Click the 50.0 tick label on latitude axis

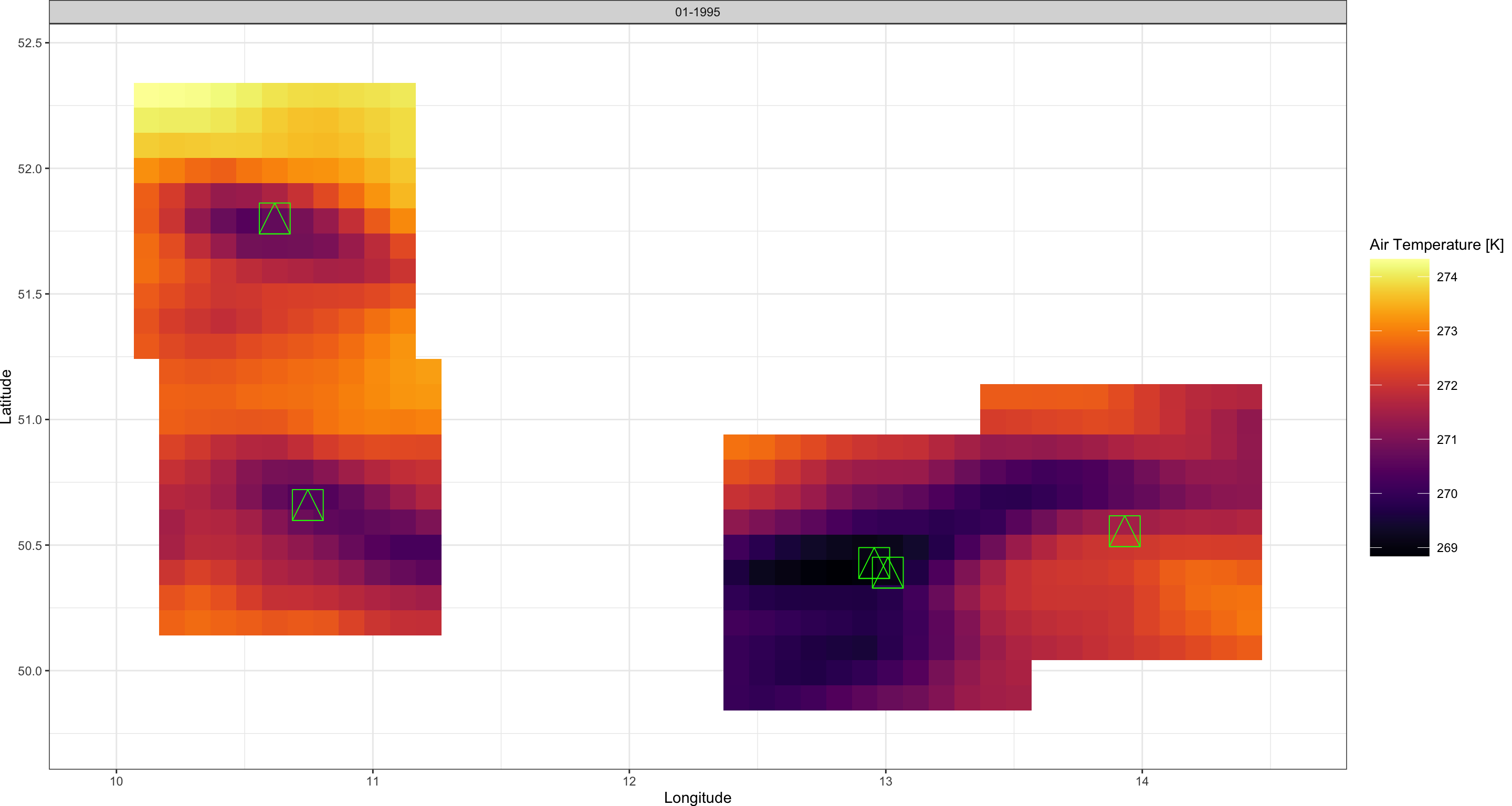tap(29, 671)
